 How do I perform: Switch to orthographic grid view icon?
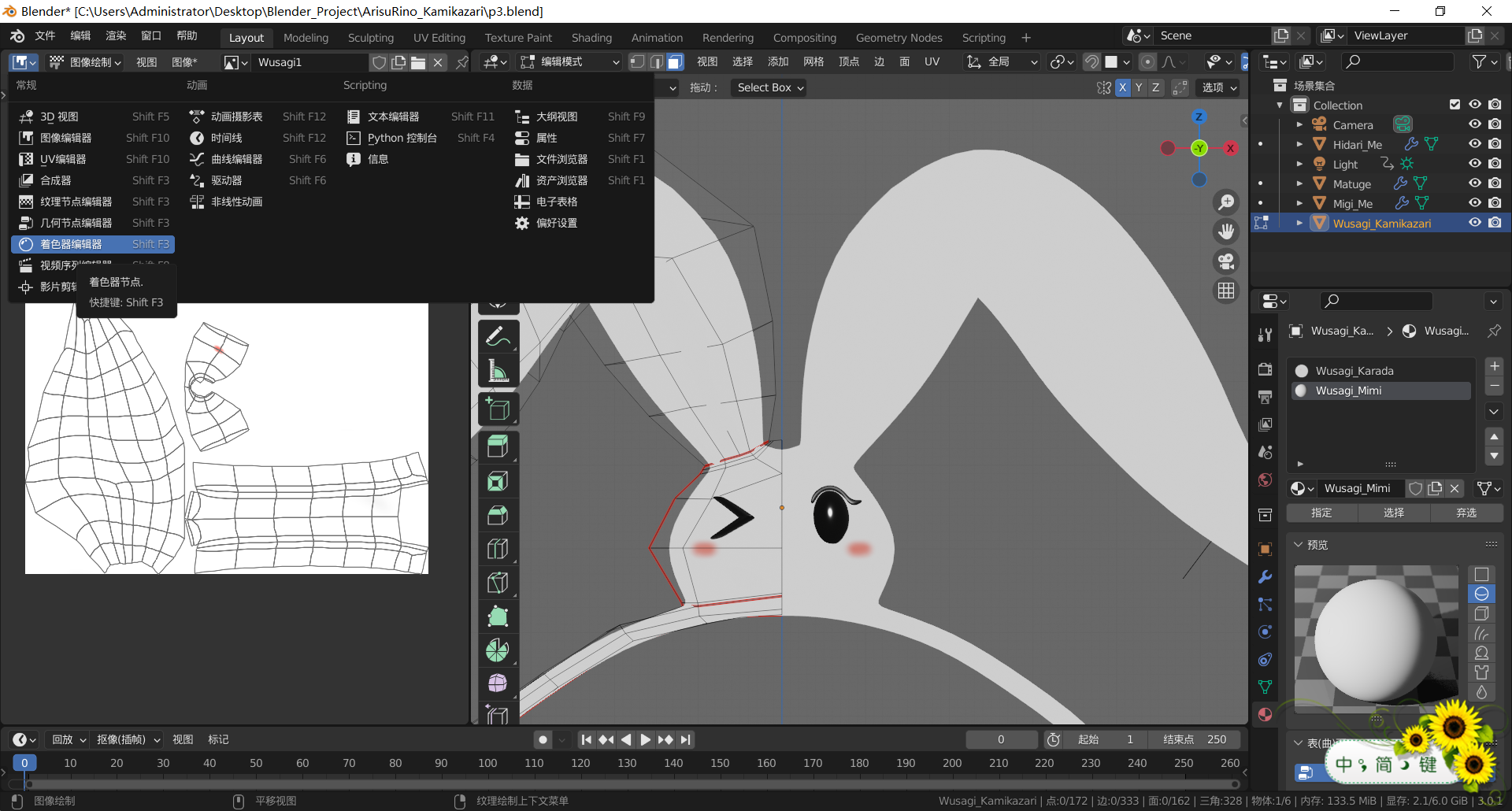point(1226,291)
